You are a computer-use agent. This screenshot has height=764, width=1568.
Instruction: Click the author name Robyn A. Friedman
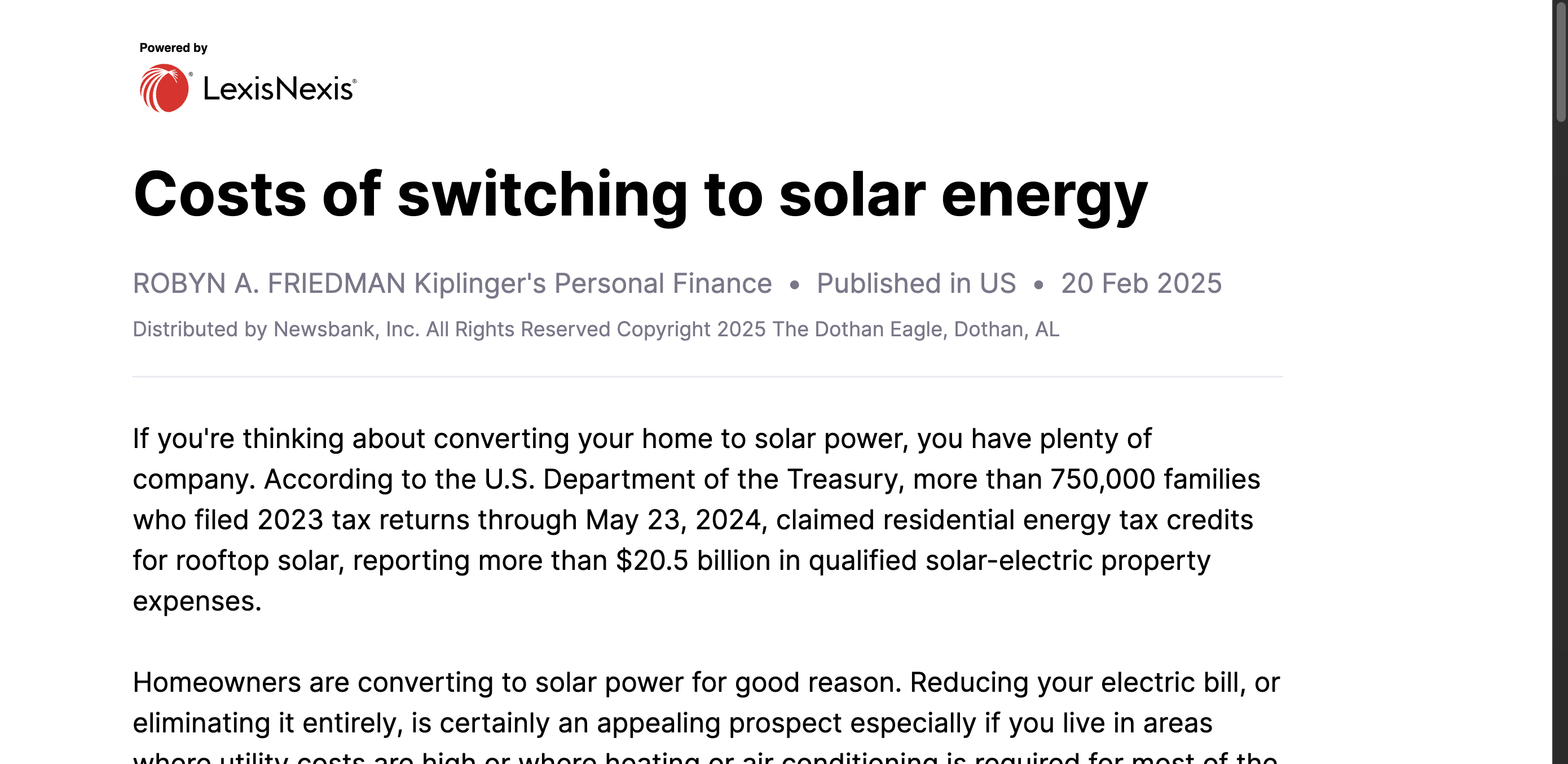coord(269,284)
